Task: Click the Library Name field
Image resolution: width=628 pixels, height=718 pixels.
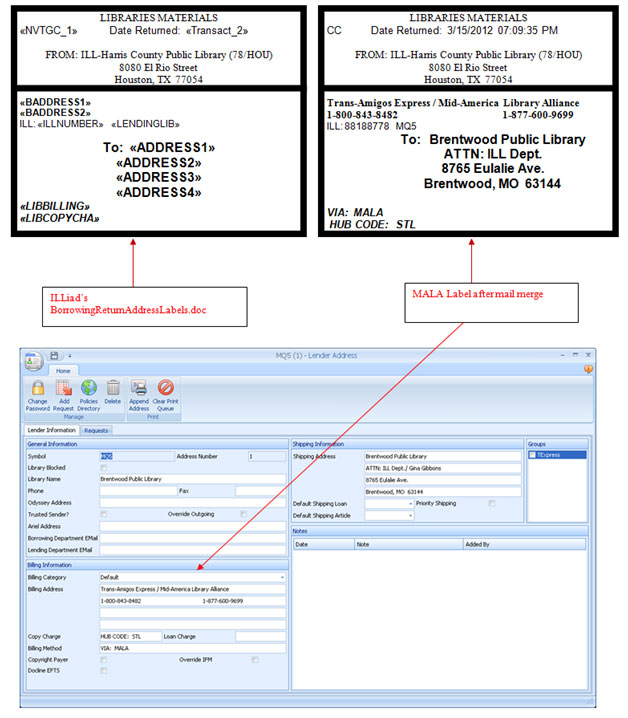Action: (192, 479)
